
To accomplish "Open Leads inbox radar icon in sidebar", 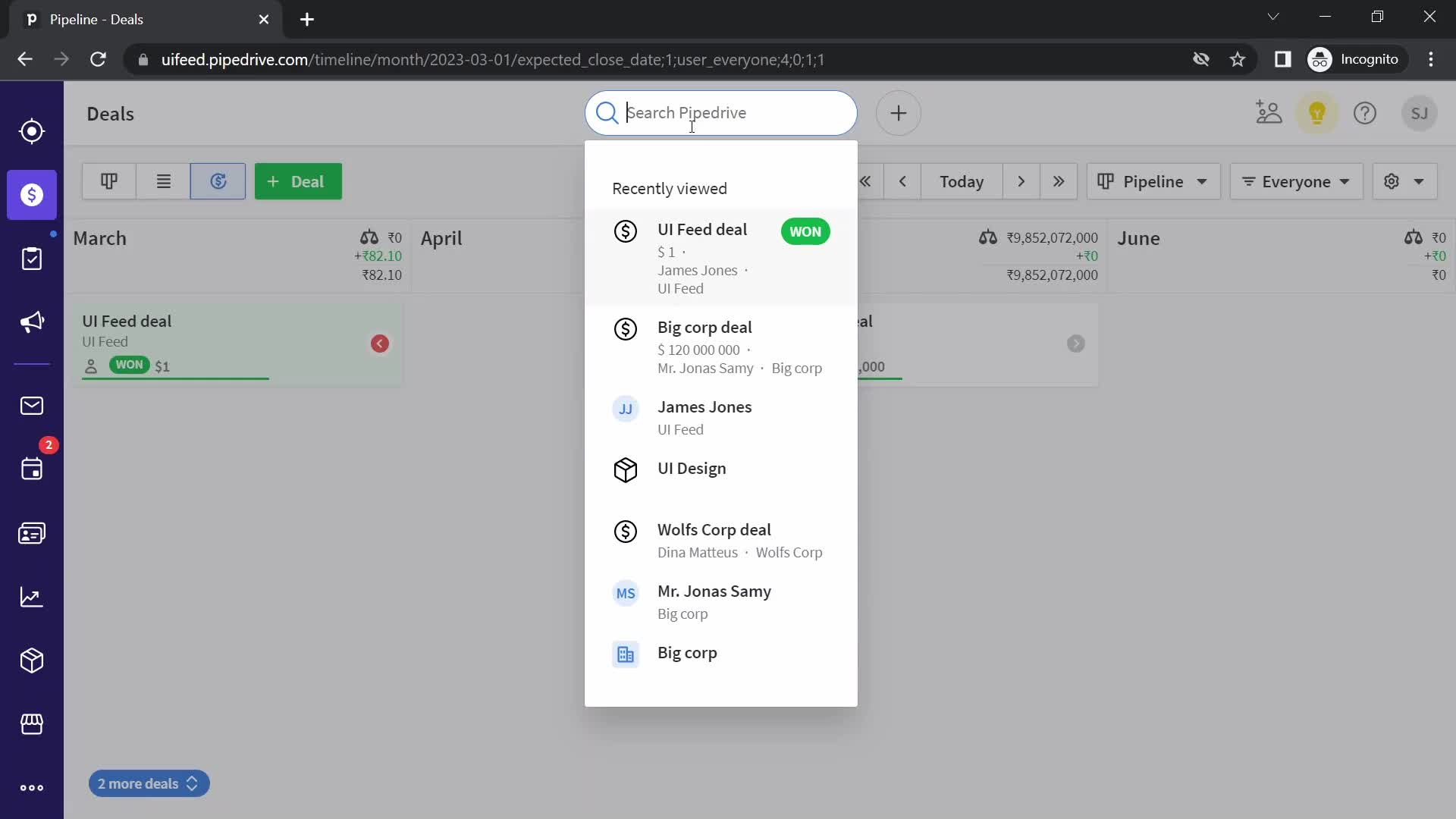I will click(31, 131).
